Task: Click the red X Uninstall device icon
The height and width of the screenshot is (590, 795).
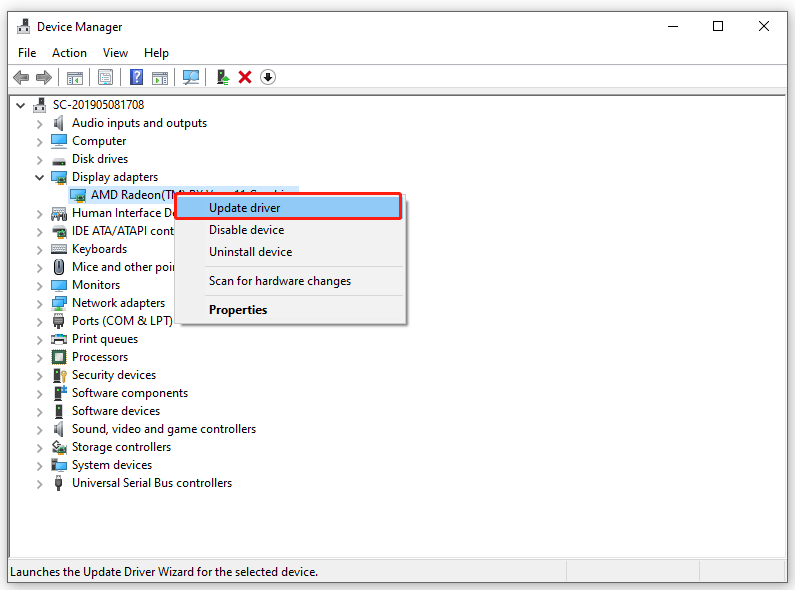Action: click(245, 78)
